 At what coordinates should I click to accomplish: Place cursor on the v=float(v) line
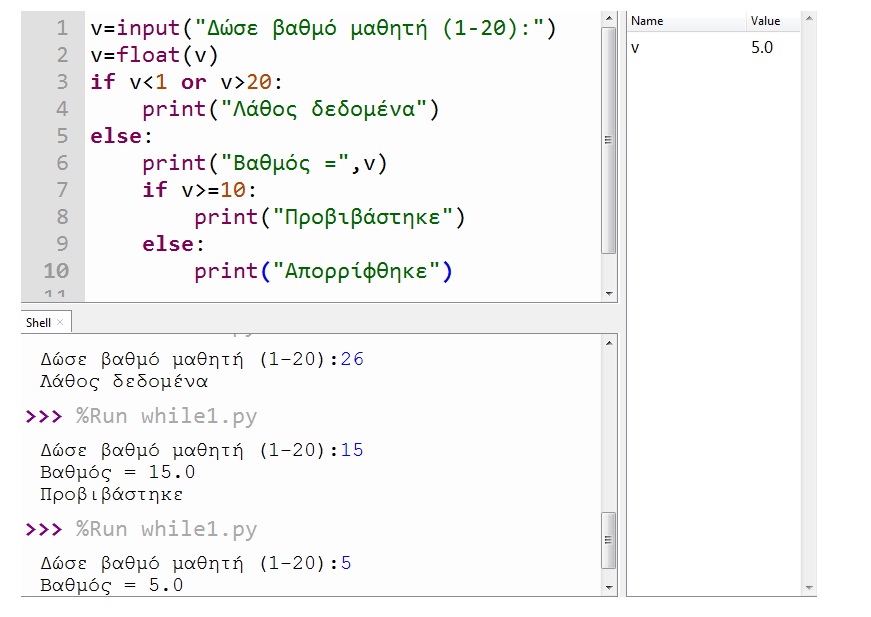coord(154,56)
